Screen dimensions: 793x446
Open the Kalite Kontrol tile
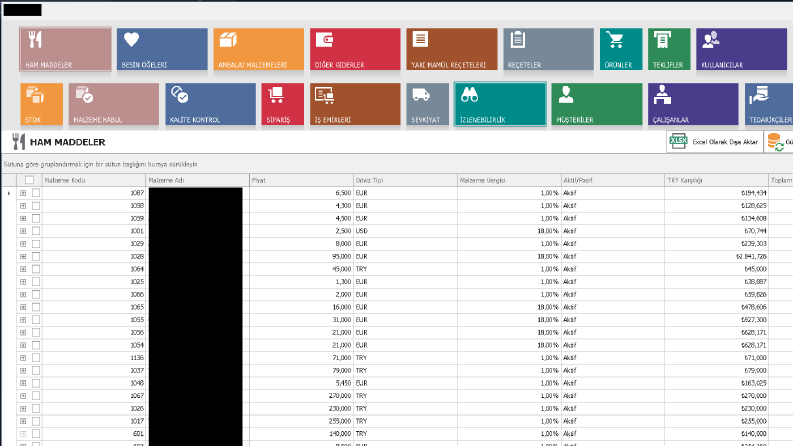pyautogui.click(x=210, y=104)
